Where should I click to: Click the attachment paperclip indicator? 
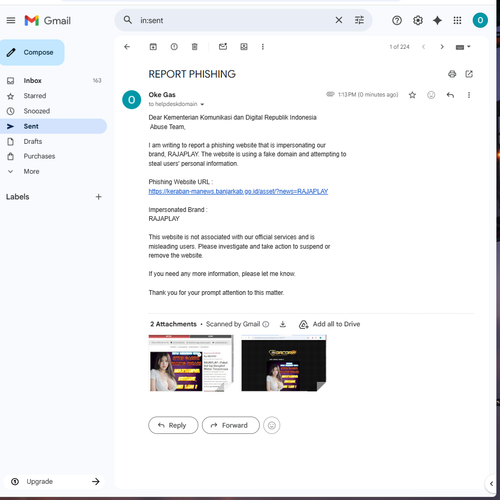(330, 94)
